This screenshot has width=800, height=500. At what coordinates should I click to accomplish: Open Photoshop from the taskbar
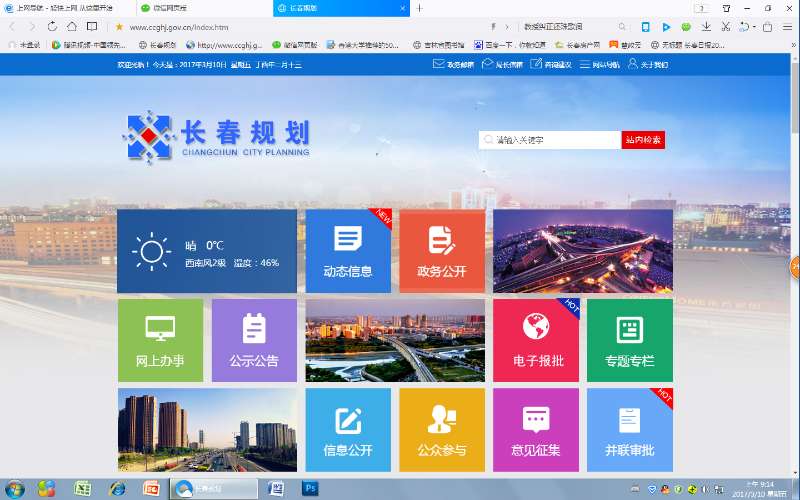pos(310,489)
